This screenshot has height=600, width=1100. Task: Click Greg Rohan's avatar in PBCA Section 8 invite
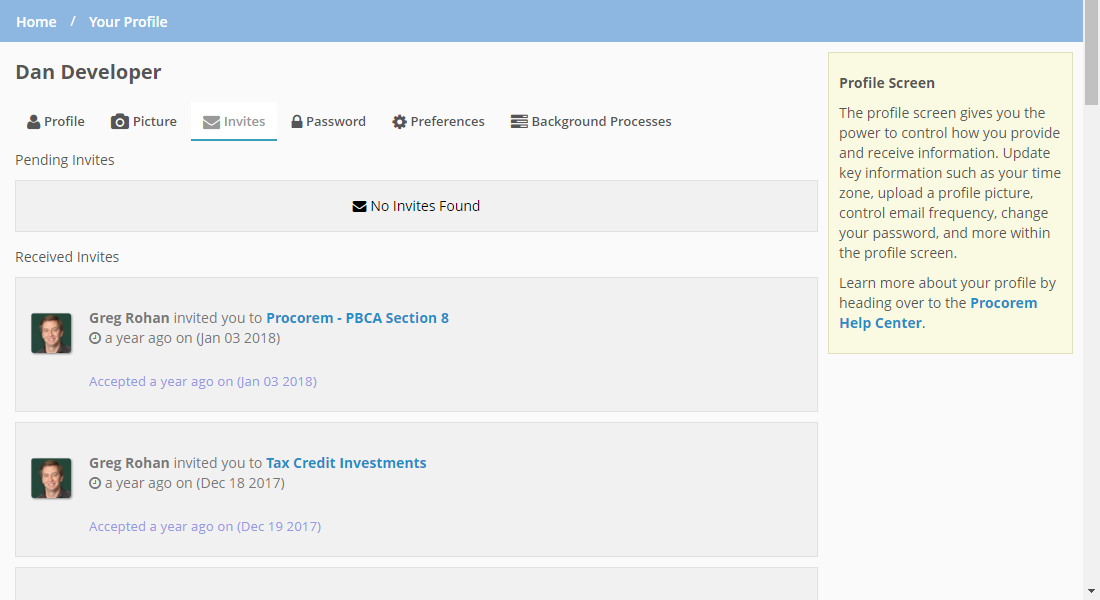coord(51,333)
